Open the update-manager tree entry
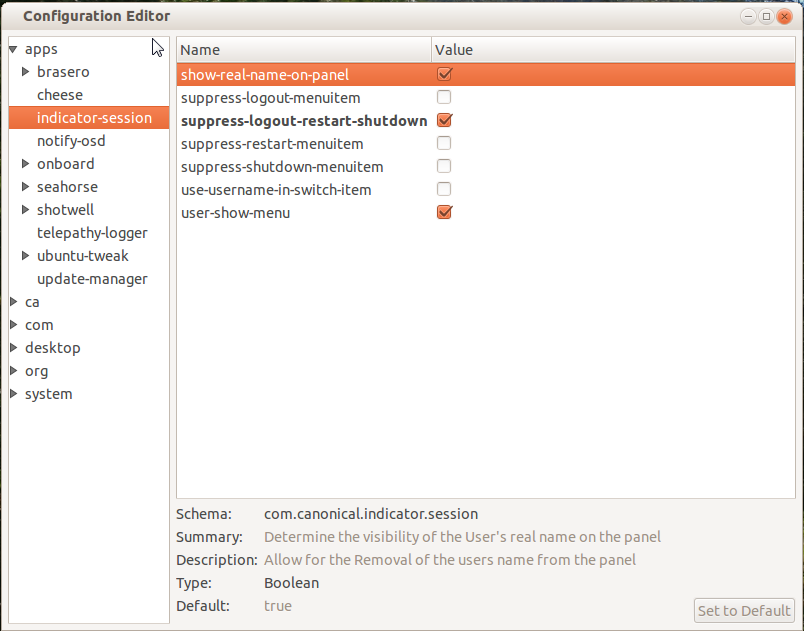The width and height of the screenshot is (804, 631). click(92, 279)
